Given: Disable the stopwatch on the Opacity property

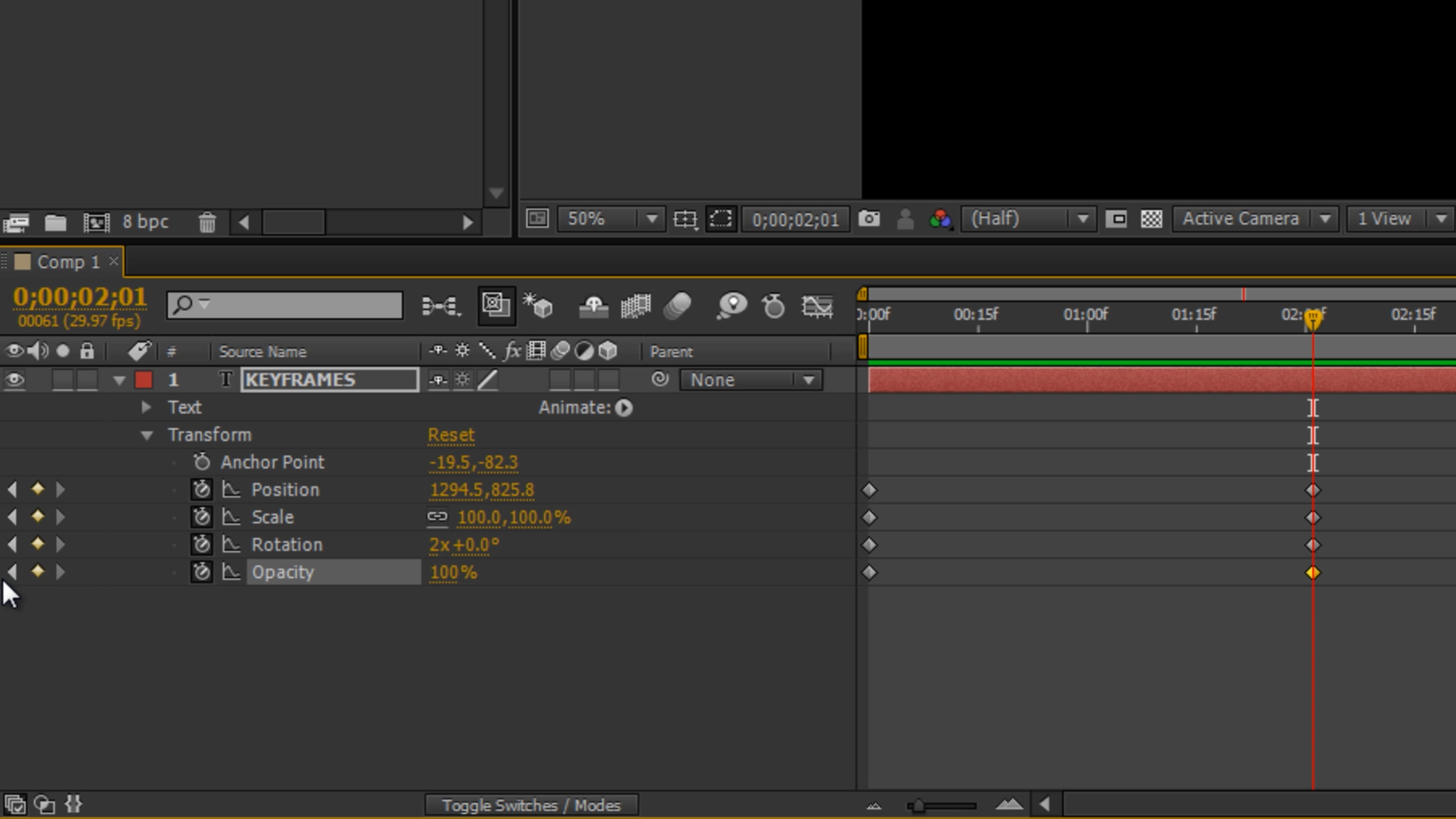Looking at the screenshot, I should (201, 573).
